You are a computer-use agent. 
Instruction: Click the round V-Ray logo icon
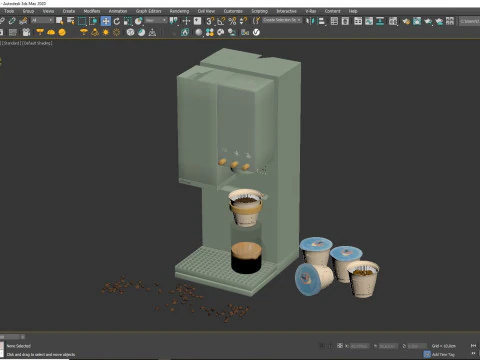tap(256, 32)
